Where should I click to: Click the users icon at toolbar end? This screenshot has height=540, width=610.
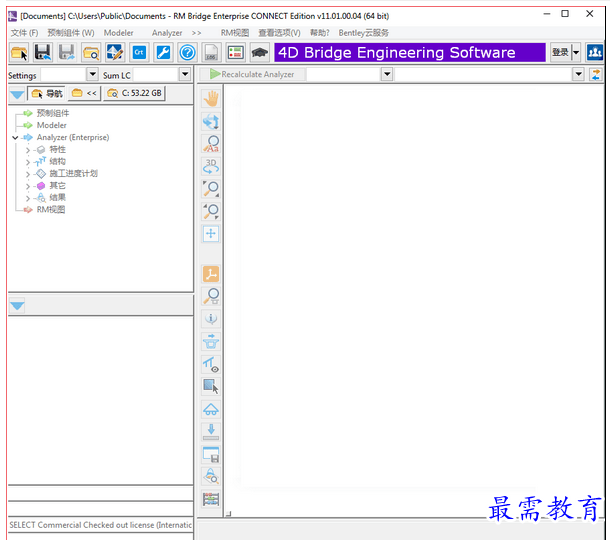pyautogui.click(x=594, y=53)
